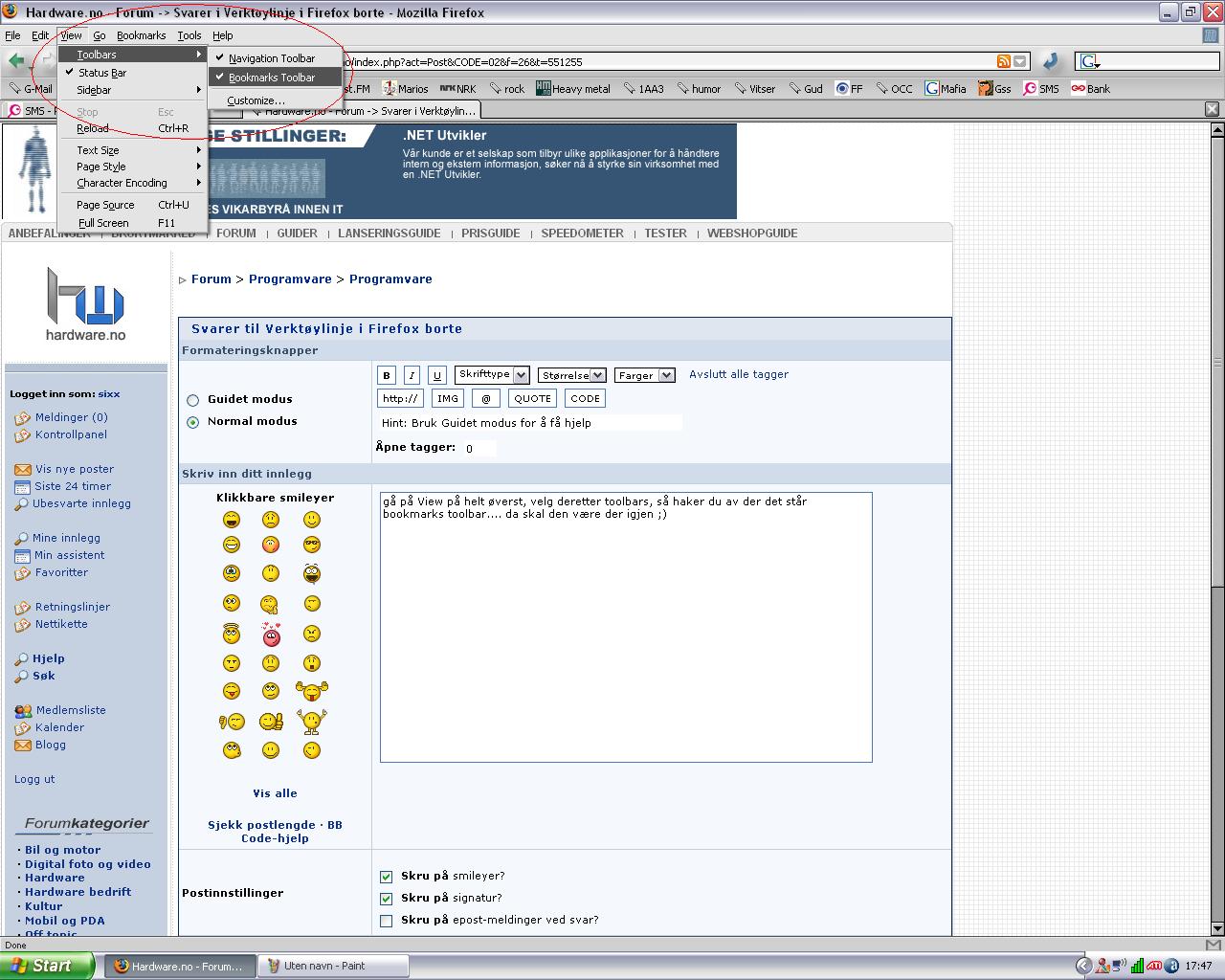The width and height of the screenshot is (1225, 980).
Task: Click inside the post message text area
Action: click(626, 632)
